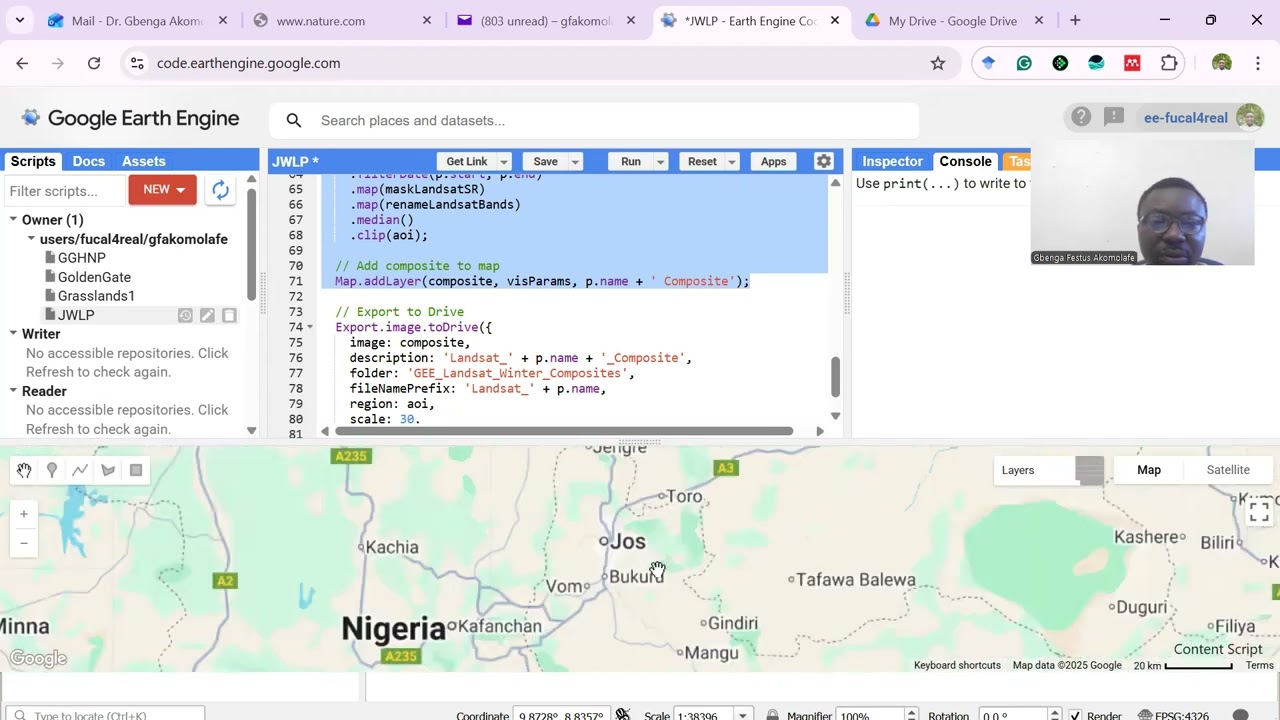
Task: Switch to the Inspector tab
Action: (x=892, y=161)
